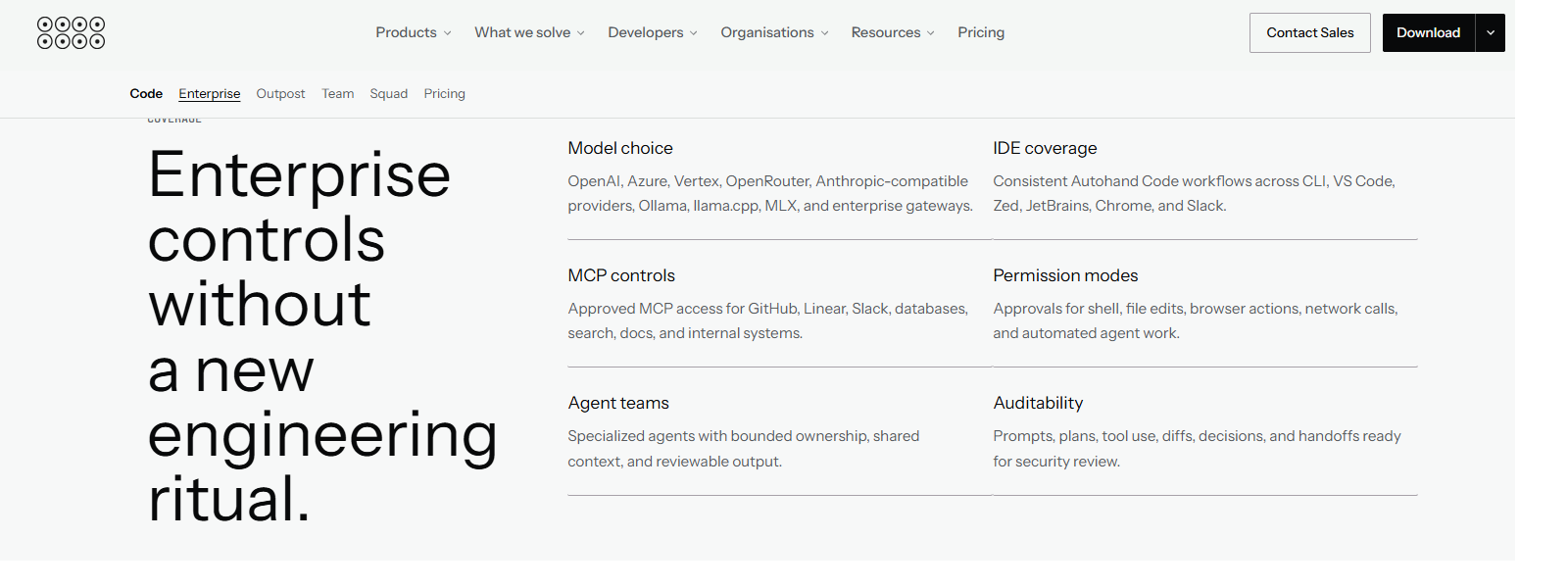Screen dimensions: 1568x588
Task: Click the IDE coverage heading
Action: pyautogui.click(x=1045, y=148)
